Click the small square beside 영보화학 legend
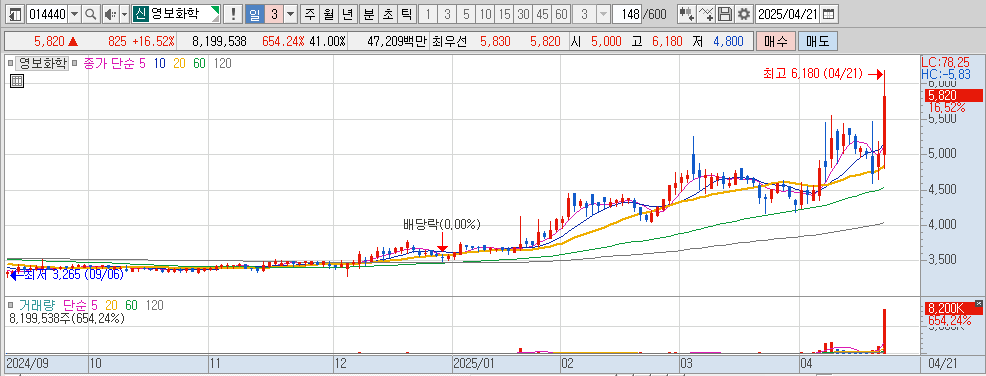The height and width of the screenshot is (376, 986). (x=10, y=63)
